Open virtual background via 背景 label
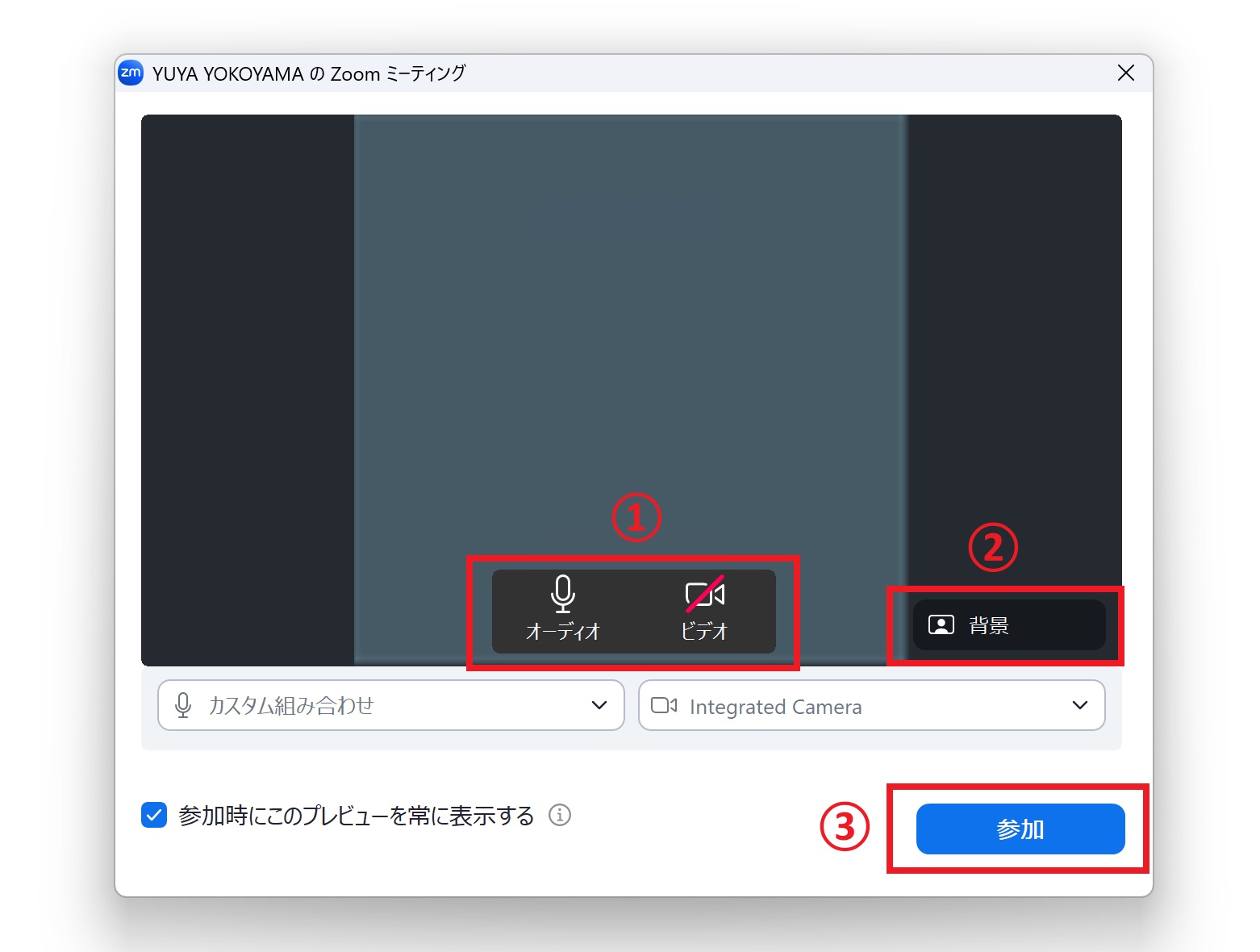1260x952 pixels. (988, 625)
